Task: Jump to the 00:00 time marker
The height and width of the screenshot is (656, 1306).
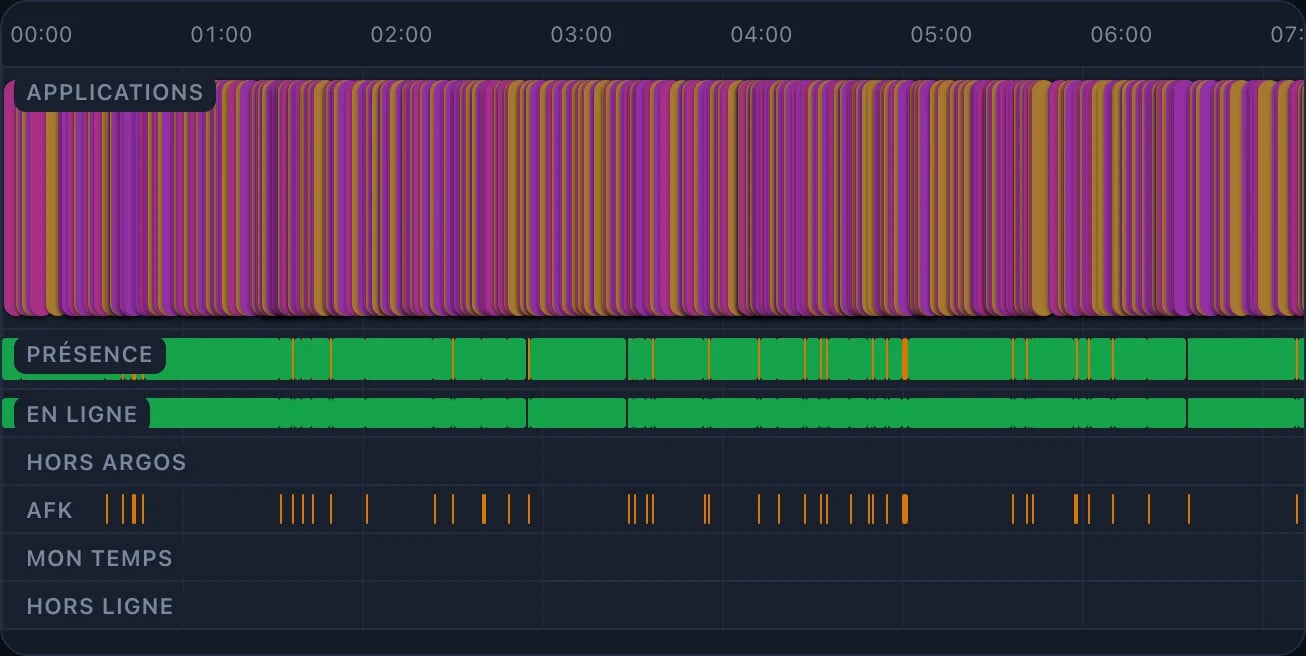Action: 42,35
